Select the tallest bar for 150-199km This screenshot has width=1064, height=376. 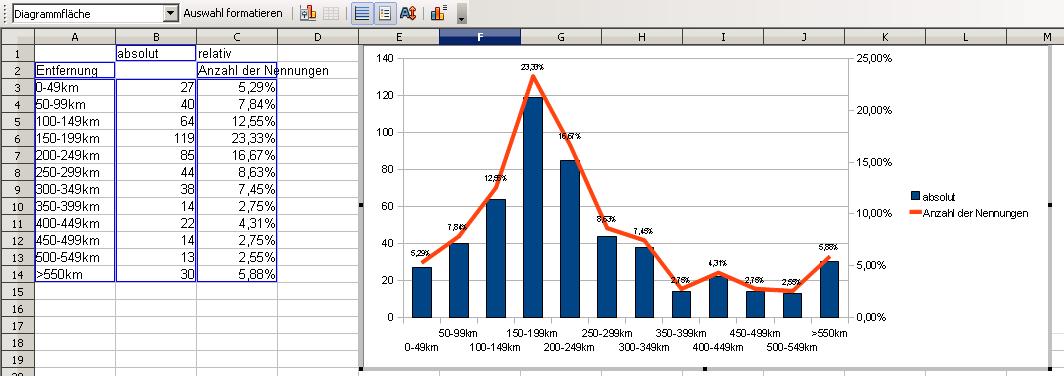[x=533, y=207]
